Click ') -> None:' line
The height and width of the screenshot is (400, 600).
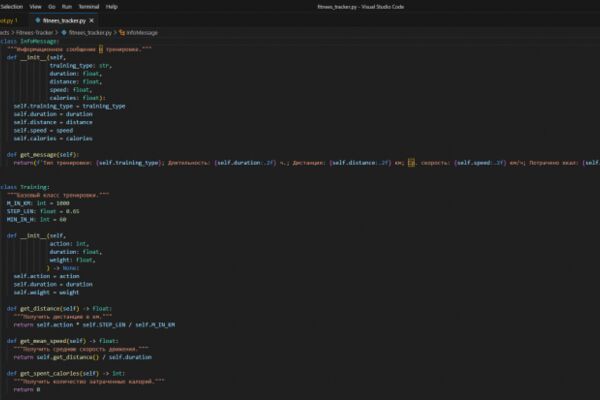(x=63, y=268)
